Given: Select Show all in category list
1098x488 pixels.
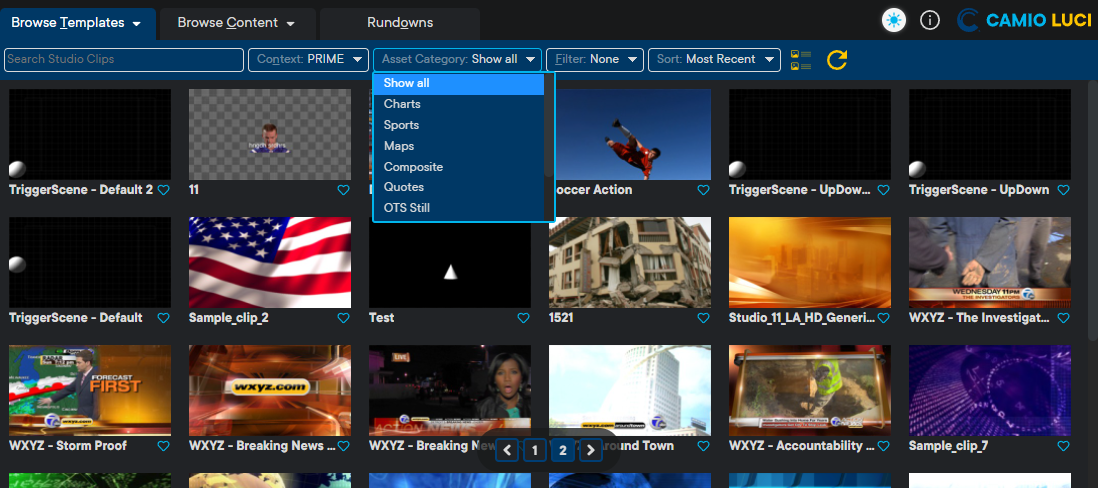Looking at the screenshot, I should tap(458, 83).
